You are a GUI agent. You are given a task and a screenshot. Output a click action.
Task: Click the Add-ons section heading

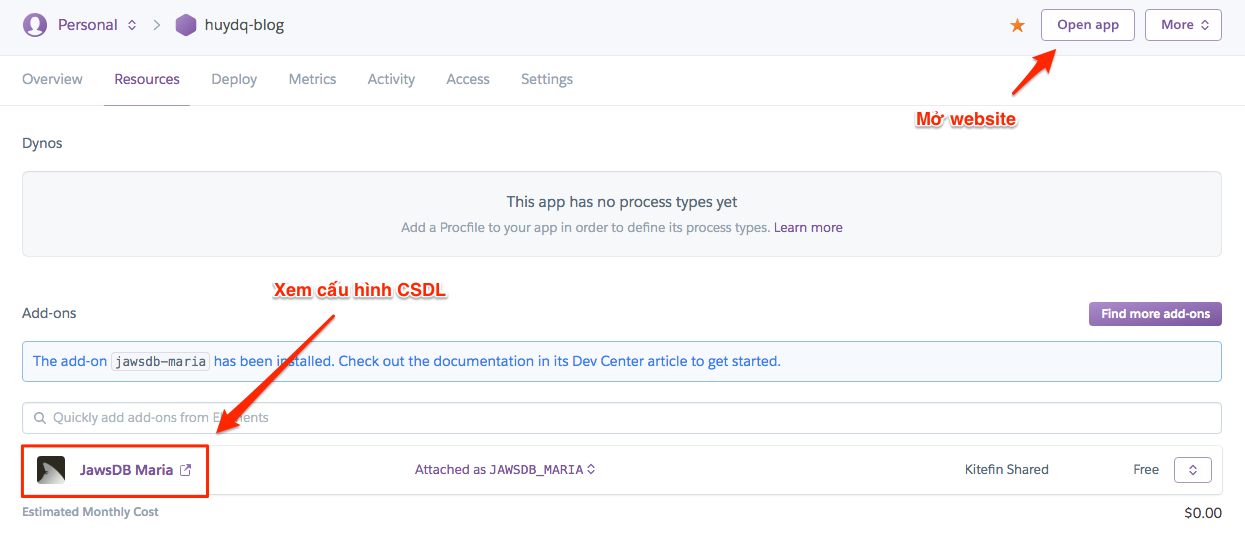[x=49, y=314]
